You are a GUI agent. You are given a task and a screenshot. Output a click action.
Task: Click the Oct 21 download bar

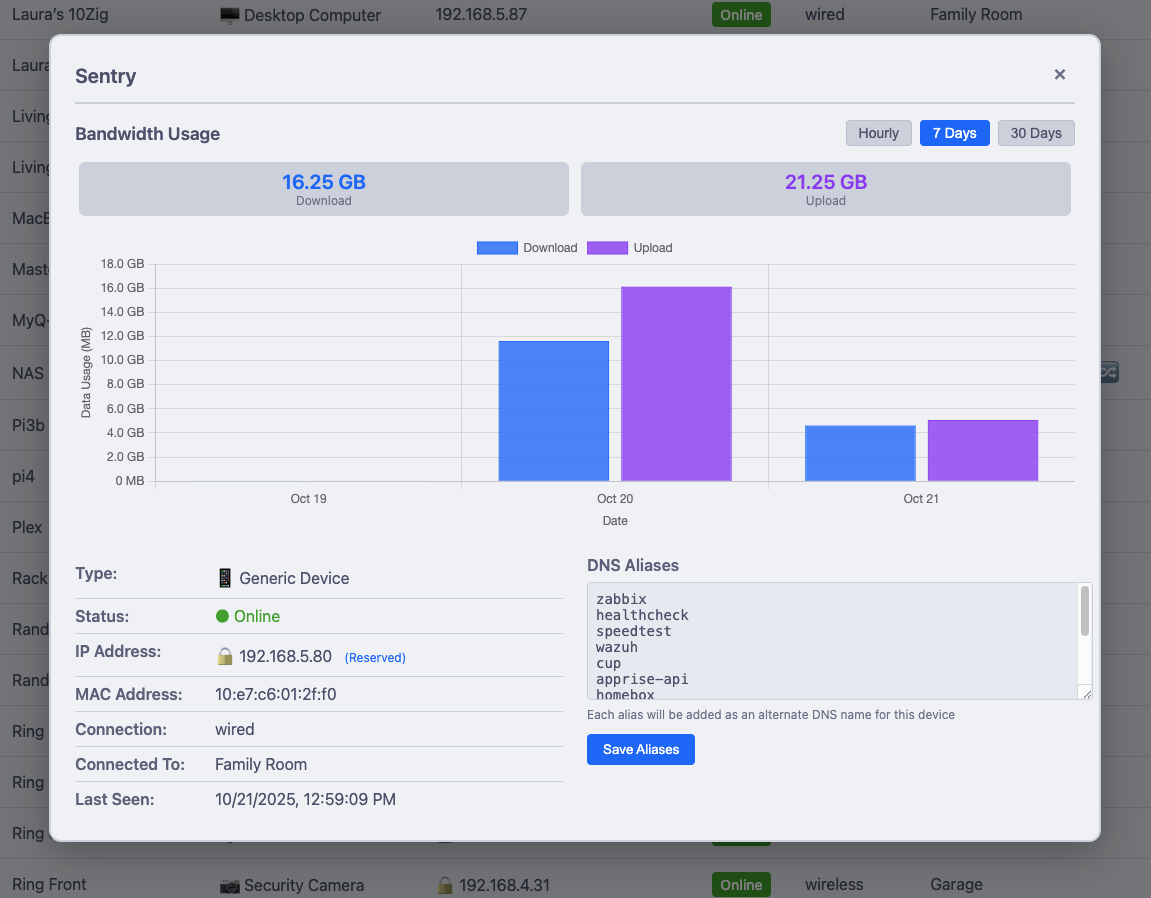[x=860, y=453]
